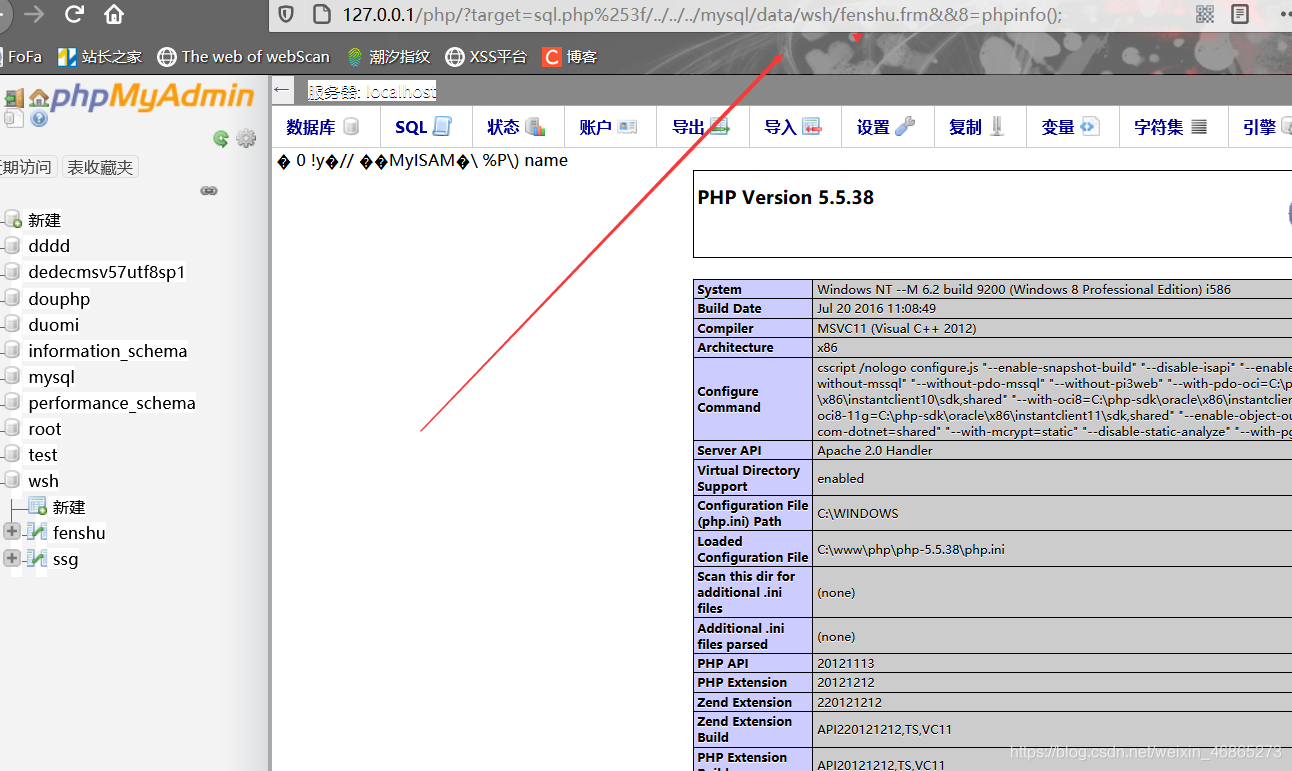
Task: Select the information_schema database
Action: [x=108, y=351]
